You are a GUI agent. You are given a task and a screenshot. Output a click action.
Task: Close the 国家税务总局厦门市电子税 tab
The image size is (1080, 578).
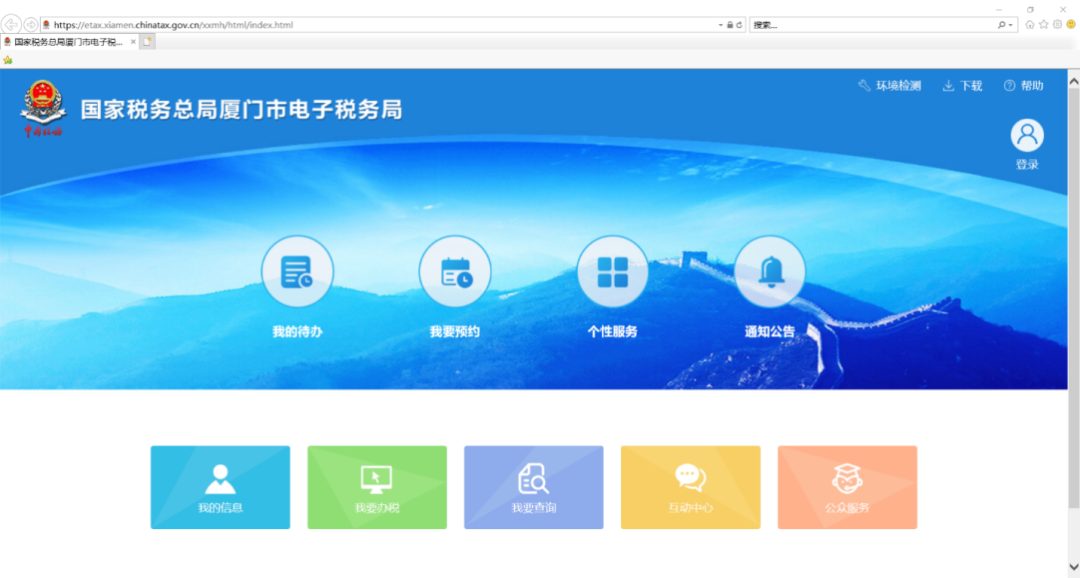coord(133,42)
